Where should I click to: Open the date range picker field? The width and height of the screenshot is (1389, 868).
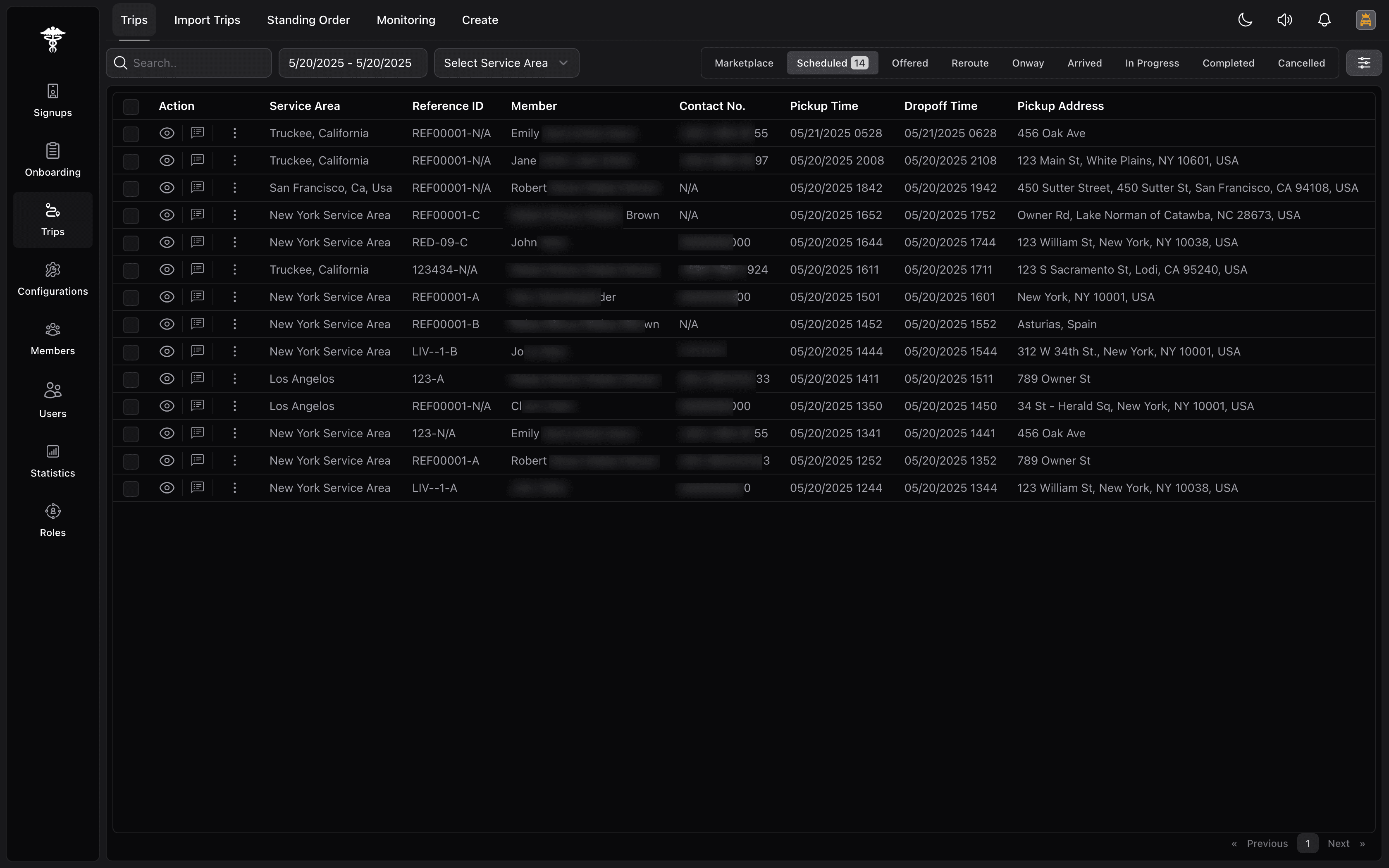click(352, 62)
